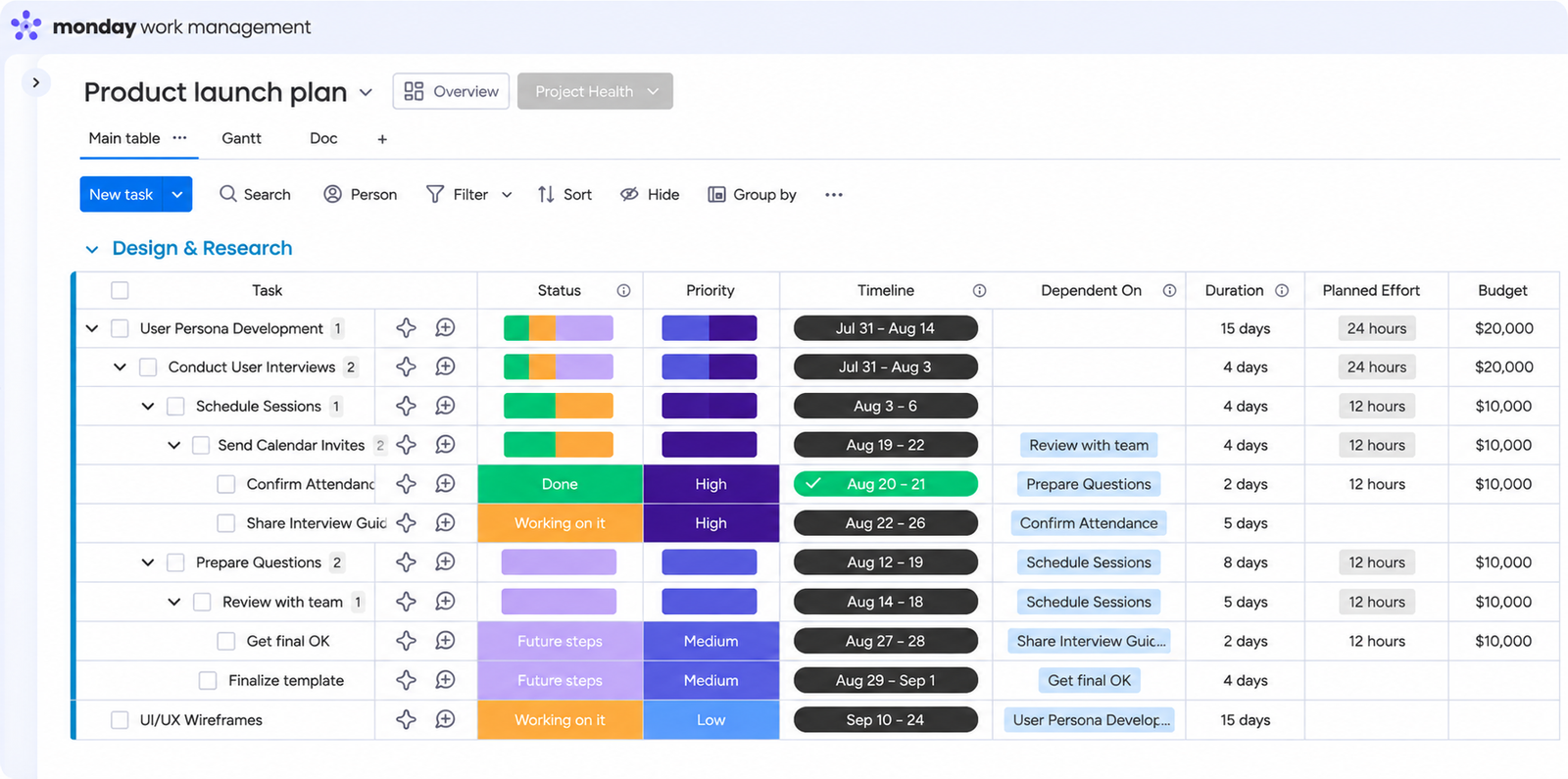The width and height of the screenshot is (1568, 779).
Task: Click the monday logo icon
Action: 26,25
